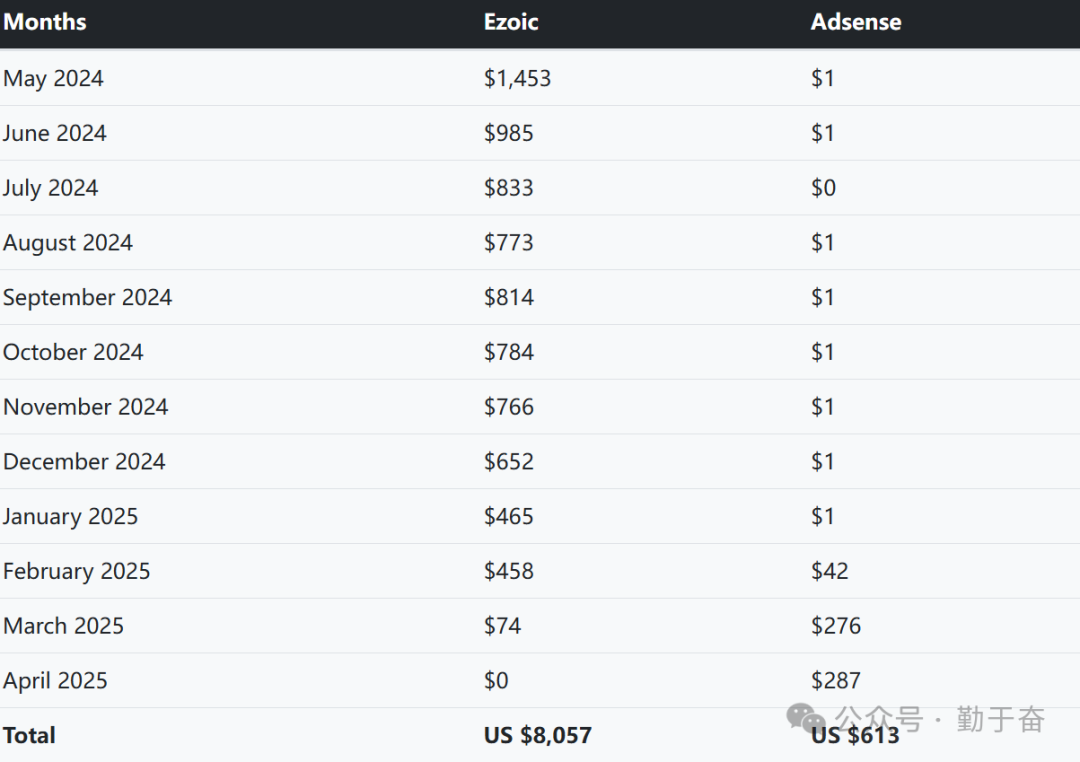Select the US $8,057 Ezoic total
This screenshot has height=762, width=1080.
click(538, 736)
